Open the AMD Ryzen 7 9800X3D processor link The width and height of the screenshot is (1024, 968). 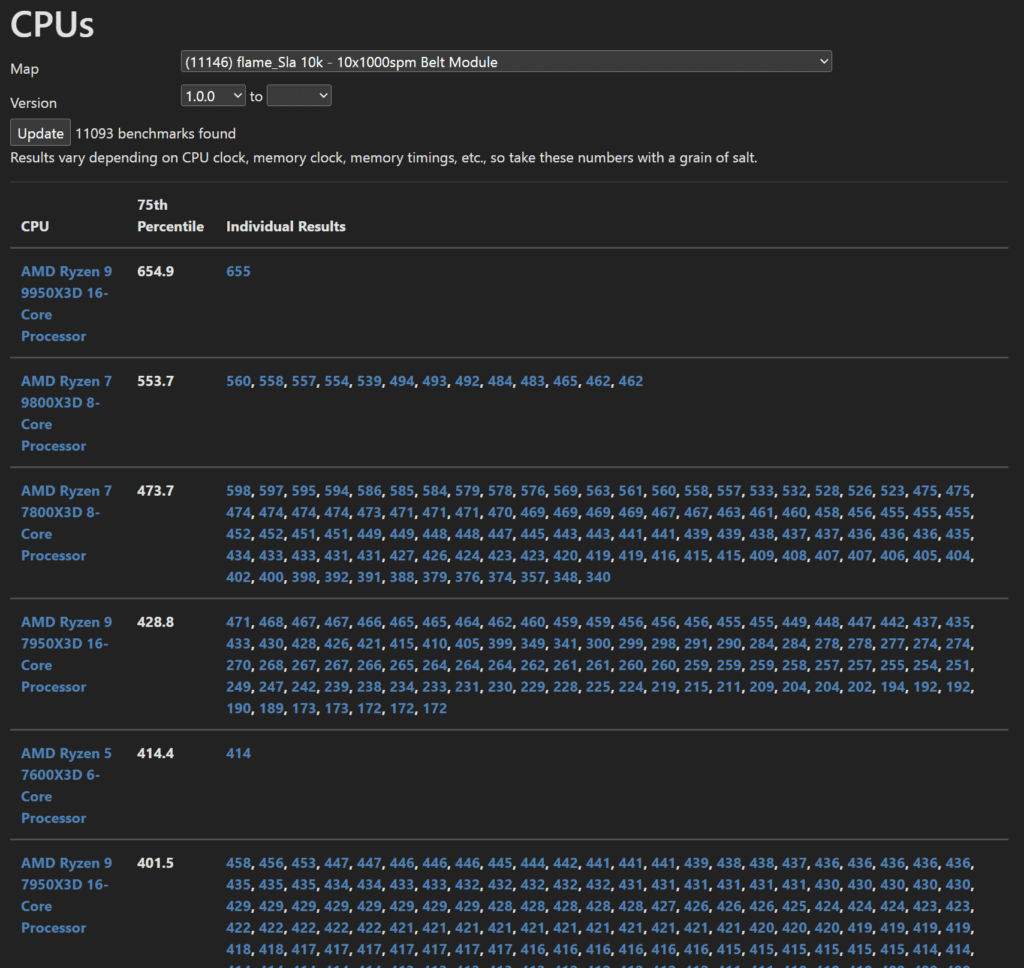[66, 413]
